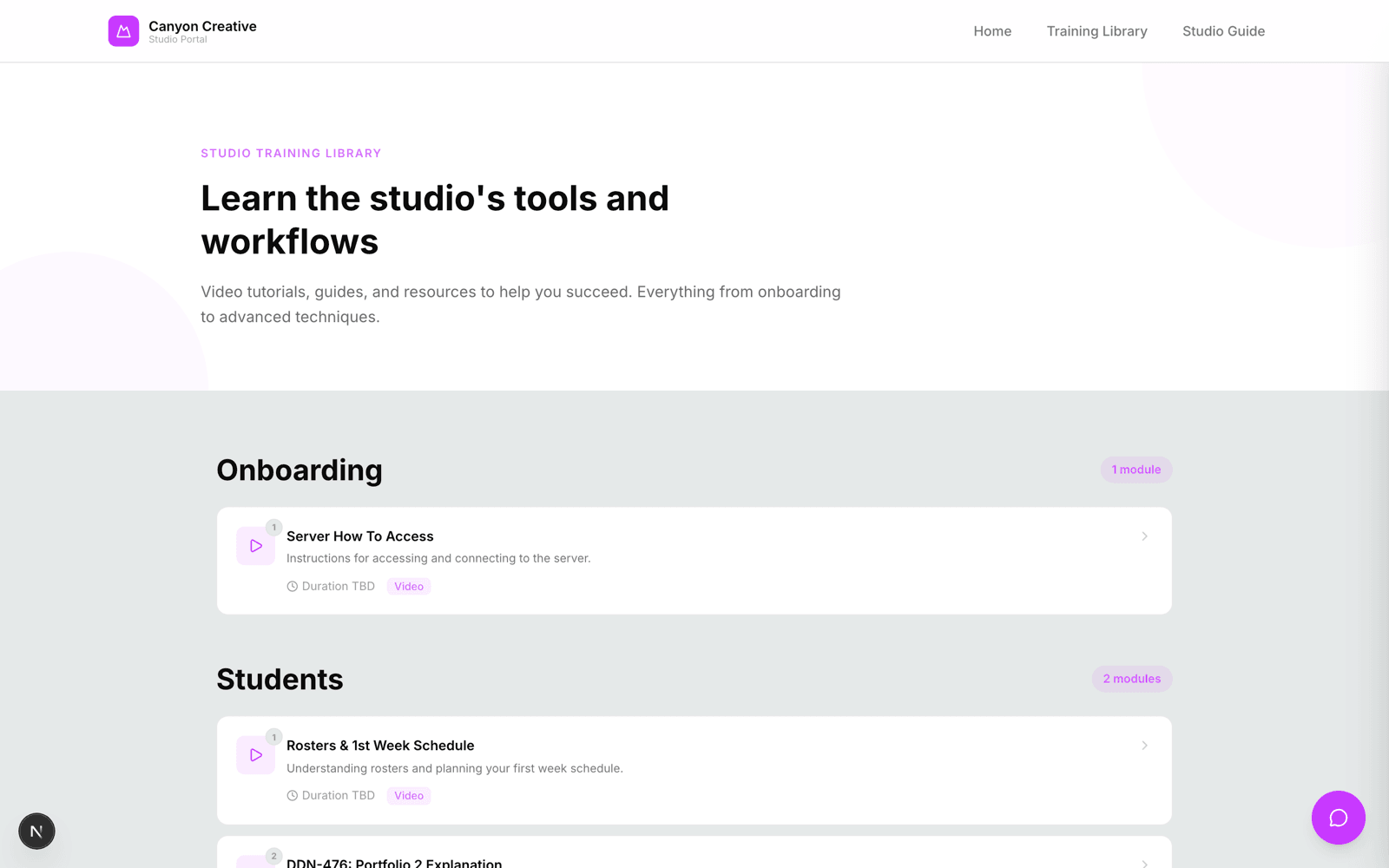The width and height of the screenshot is (1389, 868).
Task: Expand DDN-476 Portfolio 2 Explanation chevron
Action: tap(1144, 863)
